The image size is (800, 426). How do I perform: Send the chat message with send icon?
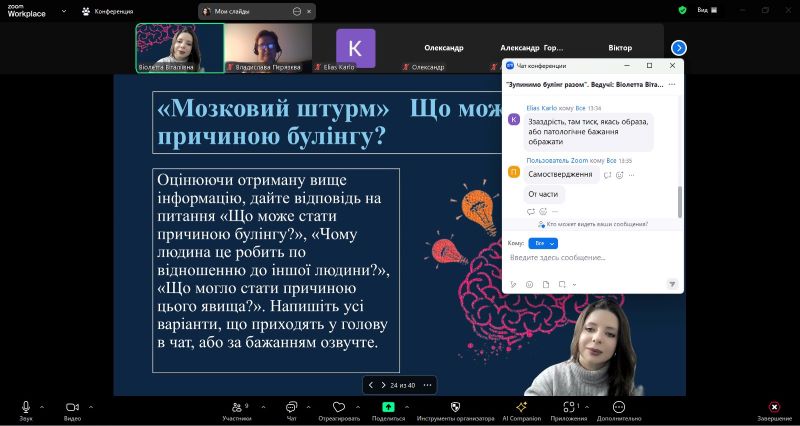[x=672, y=284]
